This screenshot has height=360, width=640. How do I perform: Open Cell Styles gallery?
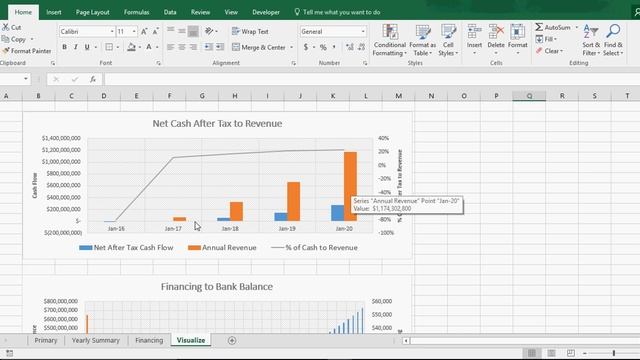pyautogui.click(x=448, y=40)
